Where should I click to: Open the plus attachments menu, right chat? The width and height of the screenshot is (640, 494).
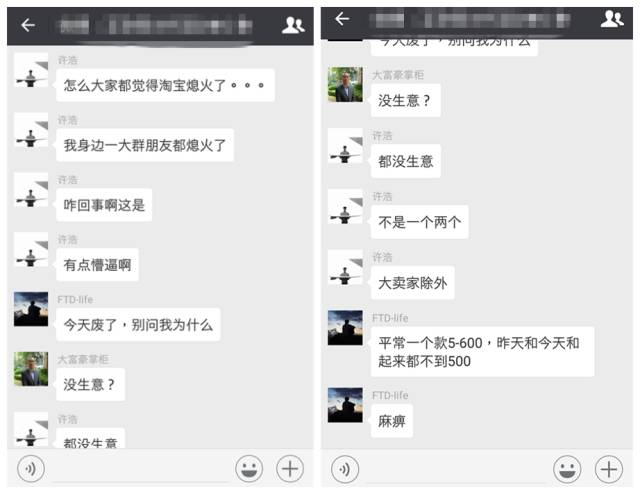pos(609,469)
